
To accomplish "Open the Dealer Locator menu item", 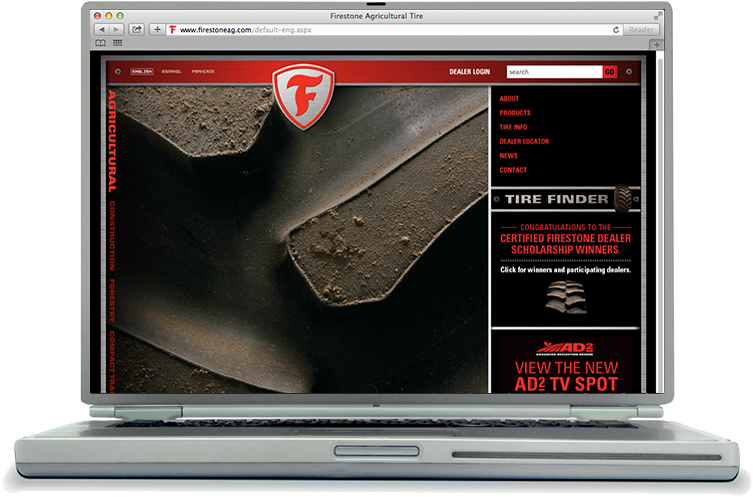I will pyautogui.click(x=524, y=142).
